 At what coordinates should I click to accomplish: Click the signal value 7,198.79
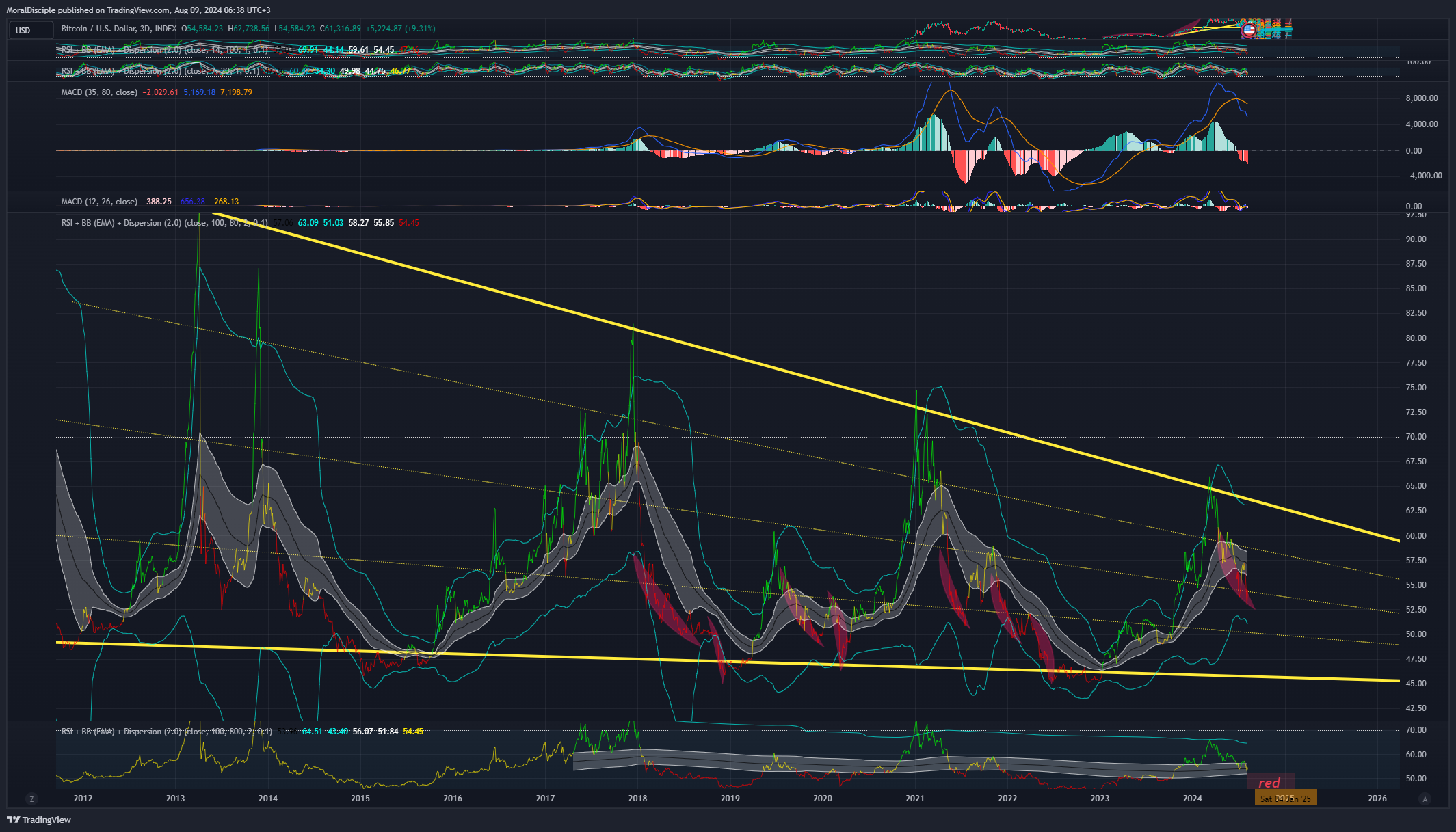coord(236,92)
